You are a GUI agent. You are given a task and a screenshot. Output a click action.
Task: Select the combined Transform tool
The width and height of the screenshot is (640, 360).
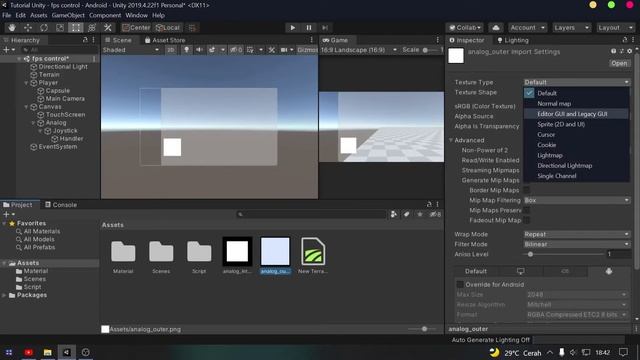[x=92, y=28]
